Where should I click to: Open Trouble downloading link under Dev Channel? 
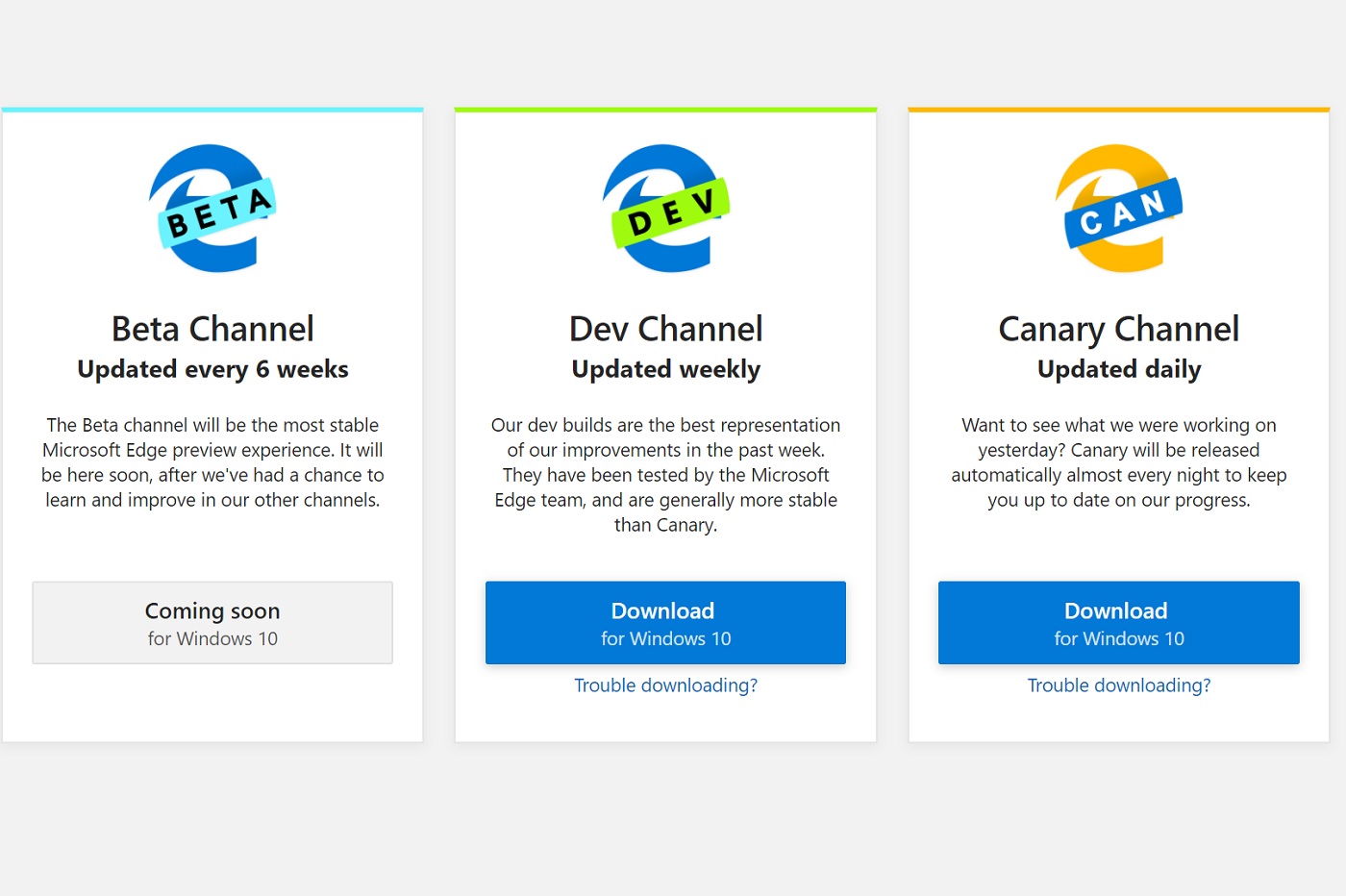[665, 685]
